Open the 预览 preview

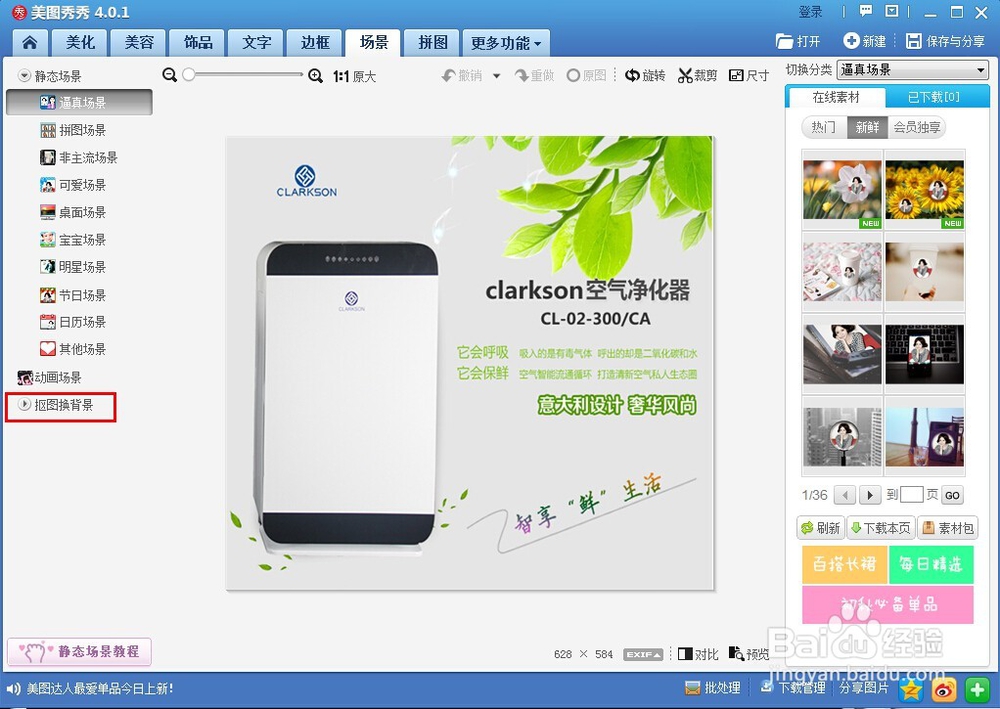[749, 654]
